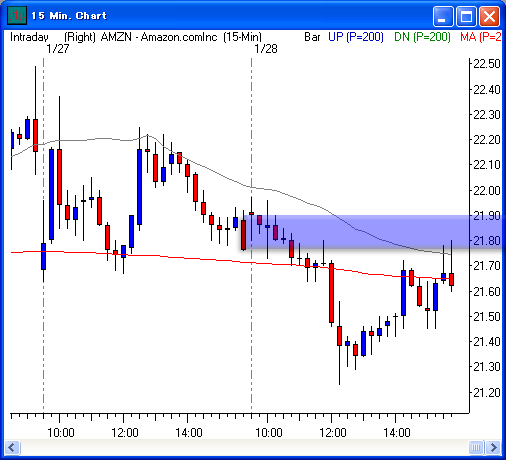The height and width of the screenshot is (460, 506).
Task: Click the Bar chart type label
Action: coord(312,37)
